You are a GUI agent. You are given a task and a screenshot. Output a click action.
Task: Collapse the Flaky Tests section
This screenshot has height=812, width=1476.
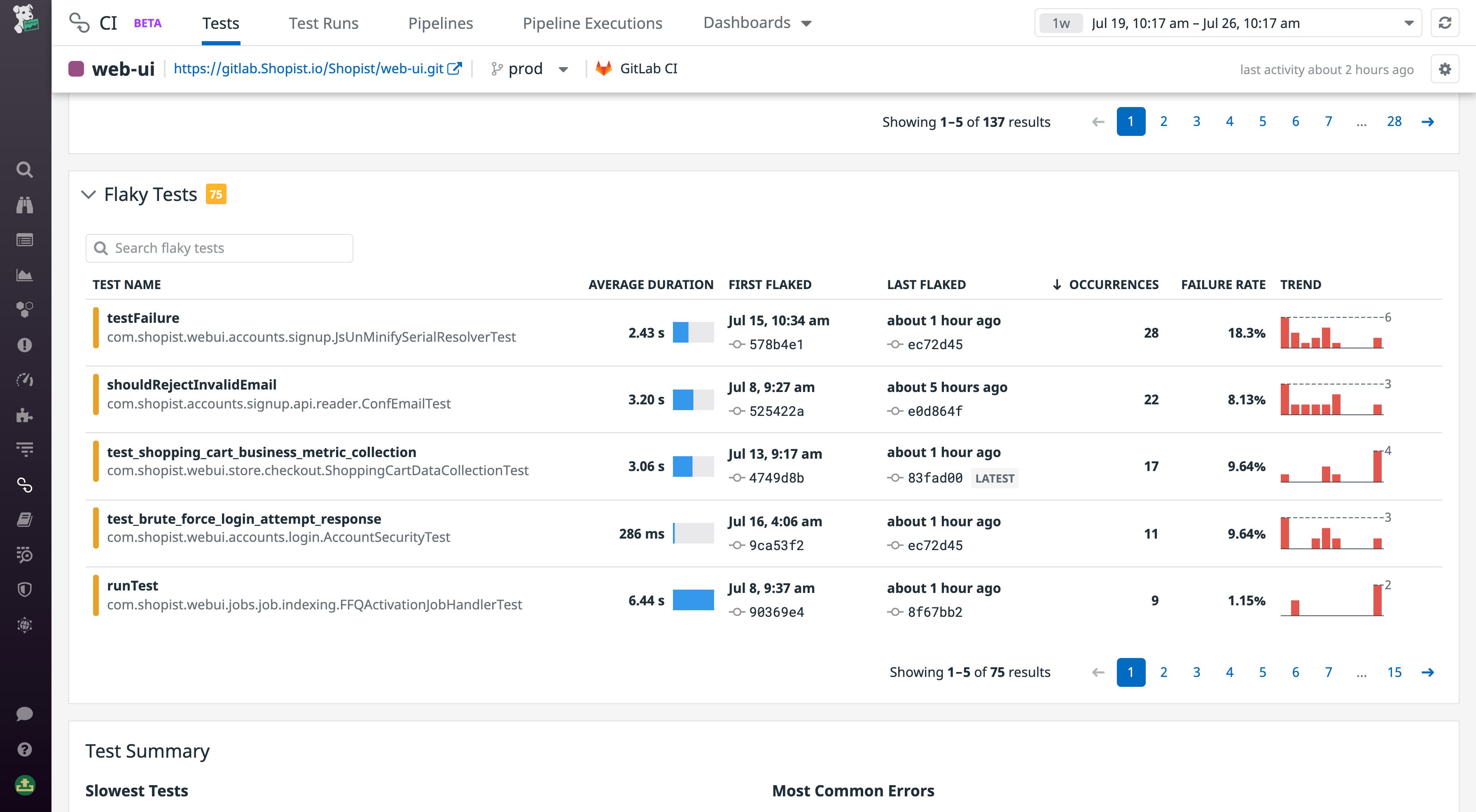coord(89,194)
